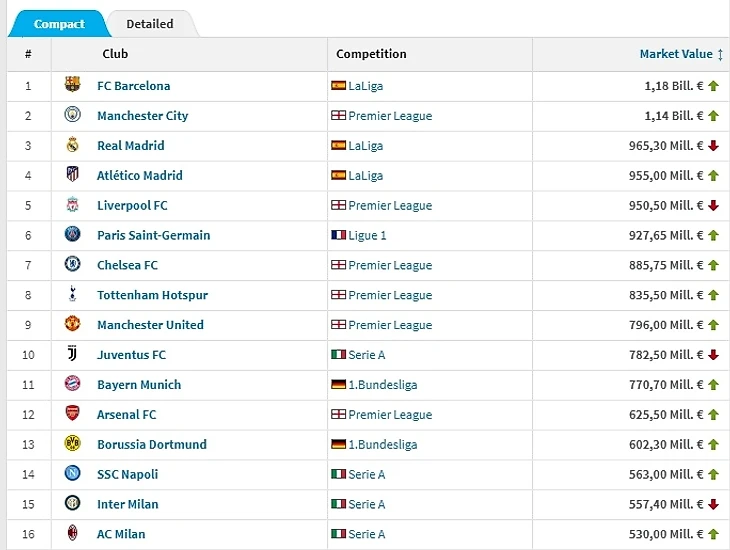
Task: Click the Borussia Dortmund crest icon
Action: click(72, 444)
